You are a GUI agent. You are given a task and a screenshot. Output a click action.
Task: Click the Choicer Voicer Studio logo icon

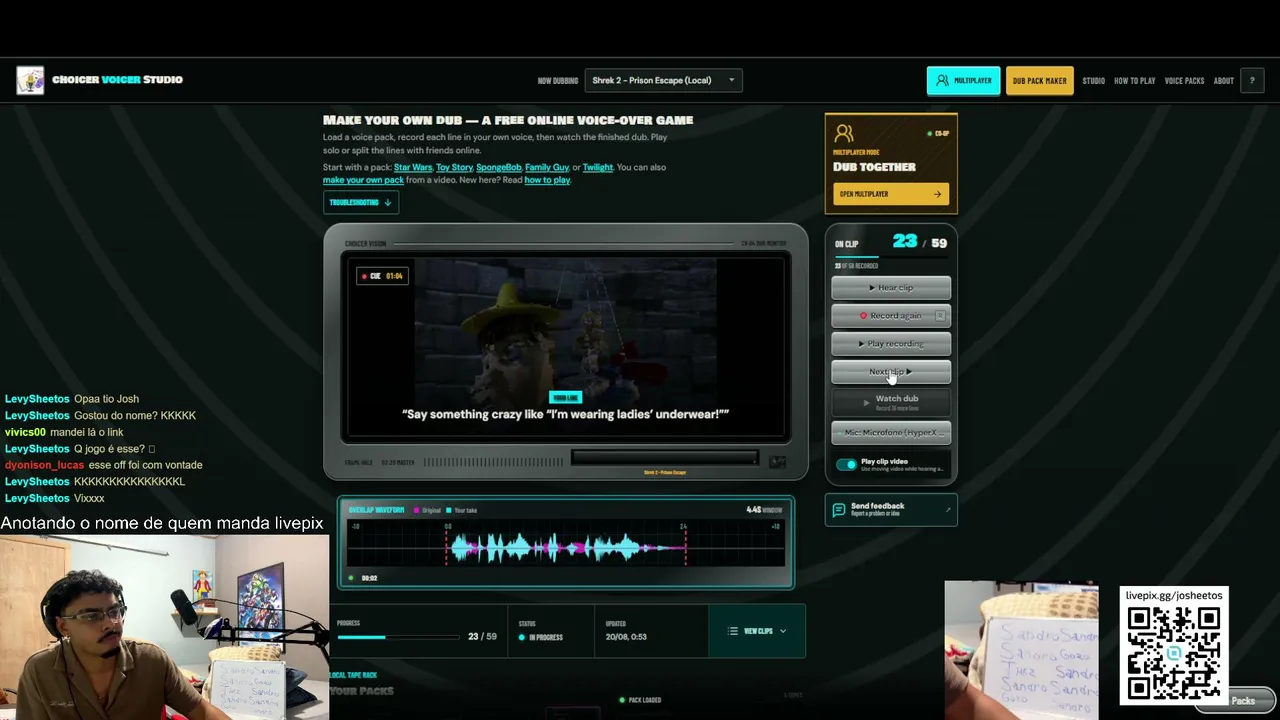click(x=30, y=80)
